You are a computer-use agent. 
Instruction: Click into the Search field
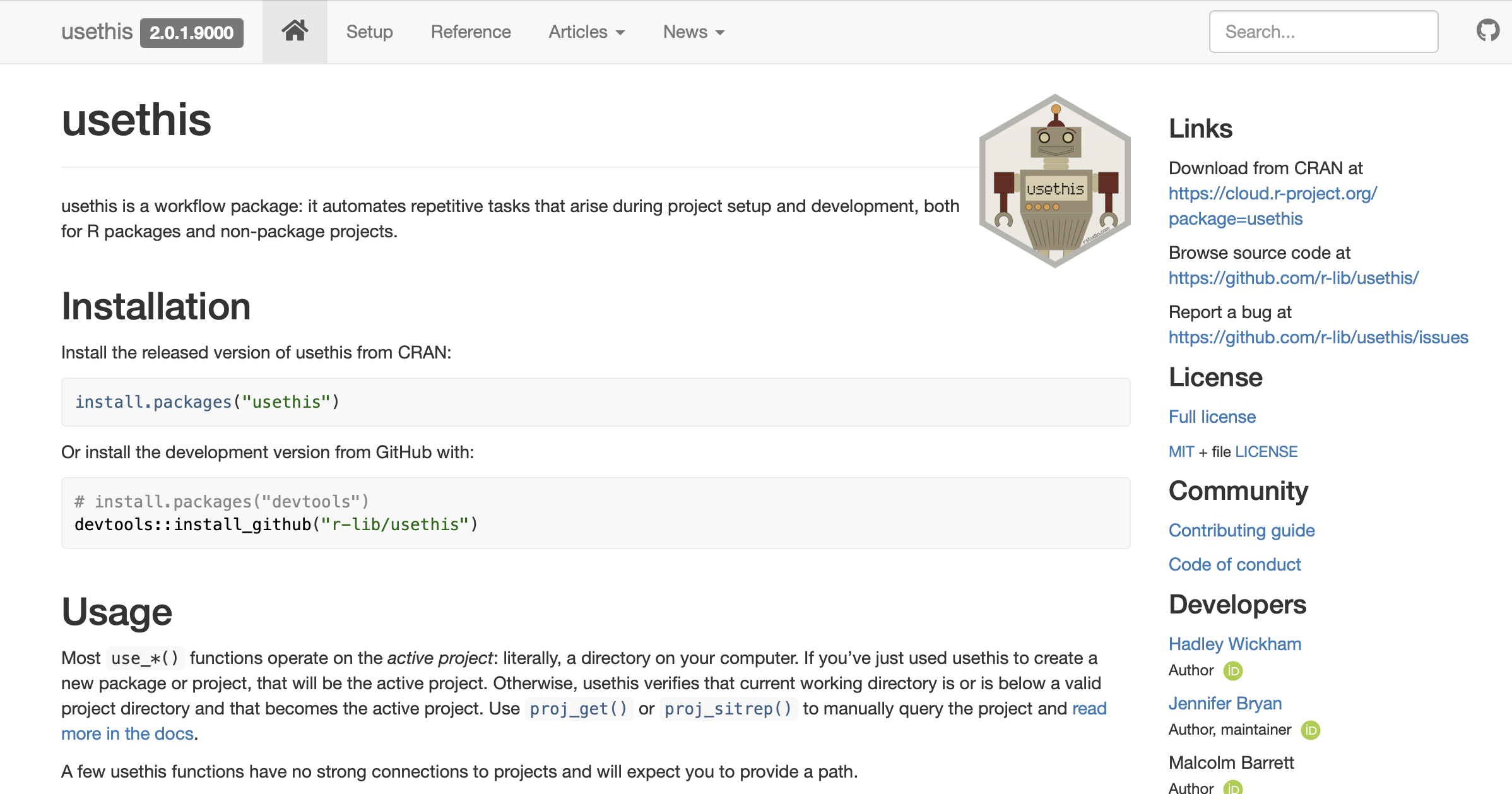click(x=1323, y=32)
